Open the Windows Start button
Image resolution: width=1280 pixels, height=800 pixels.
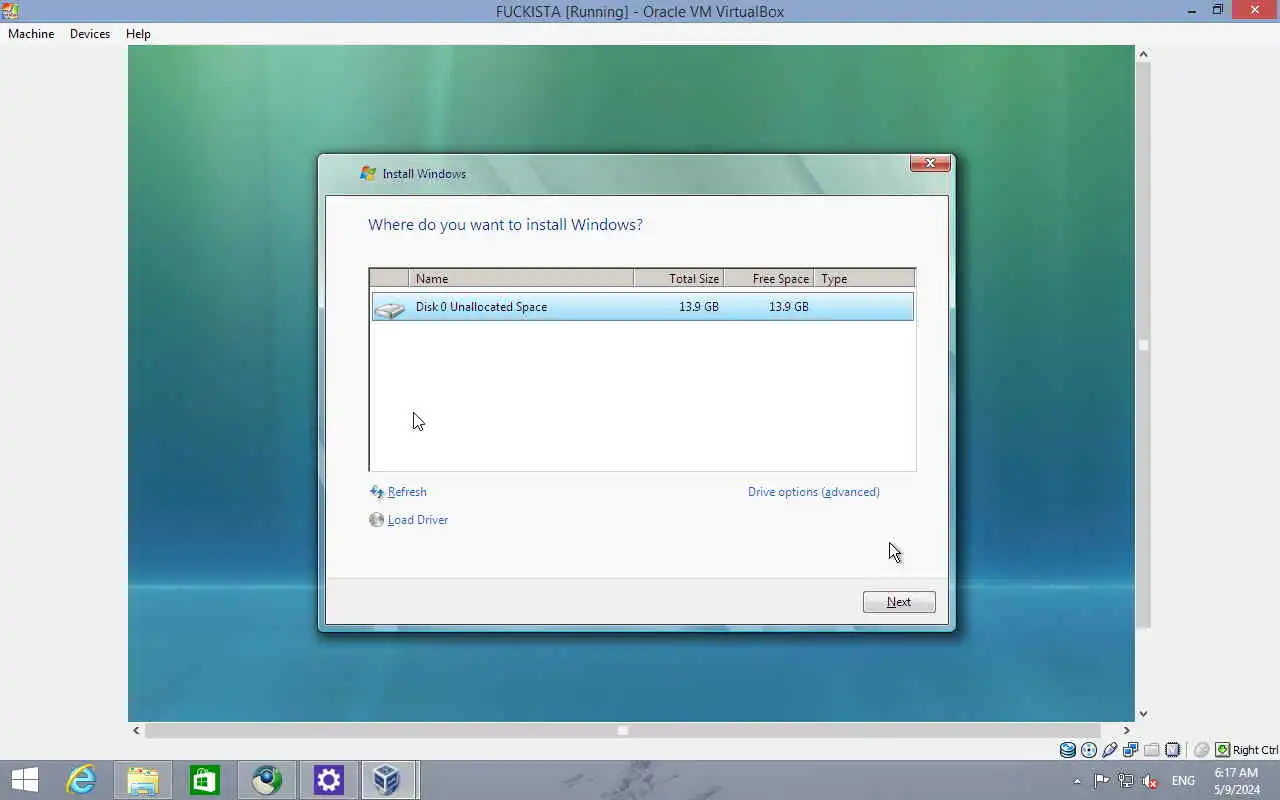24,780
